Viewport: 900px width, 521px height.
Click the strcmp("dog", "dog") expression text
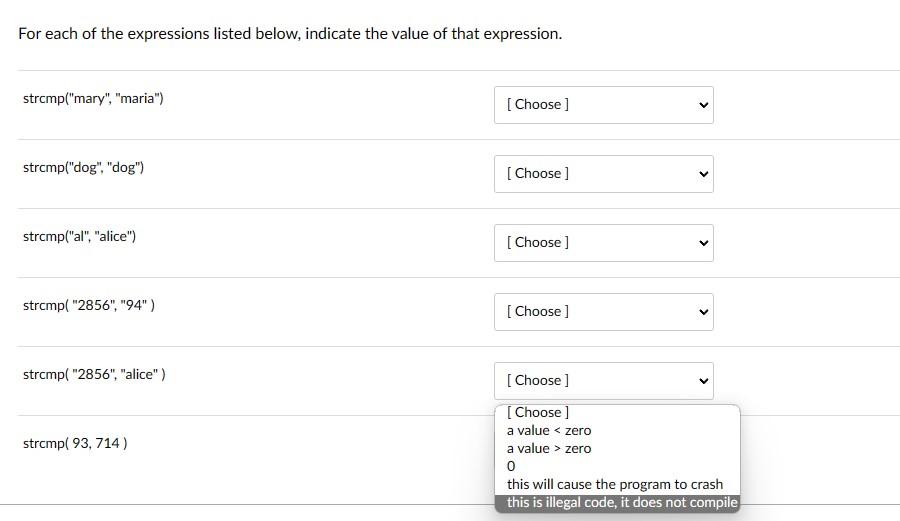pos(83,168)
